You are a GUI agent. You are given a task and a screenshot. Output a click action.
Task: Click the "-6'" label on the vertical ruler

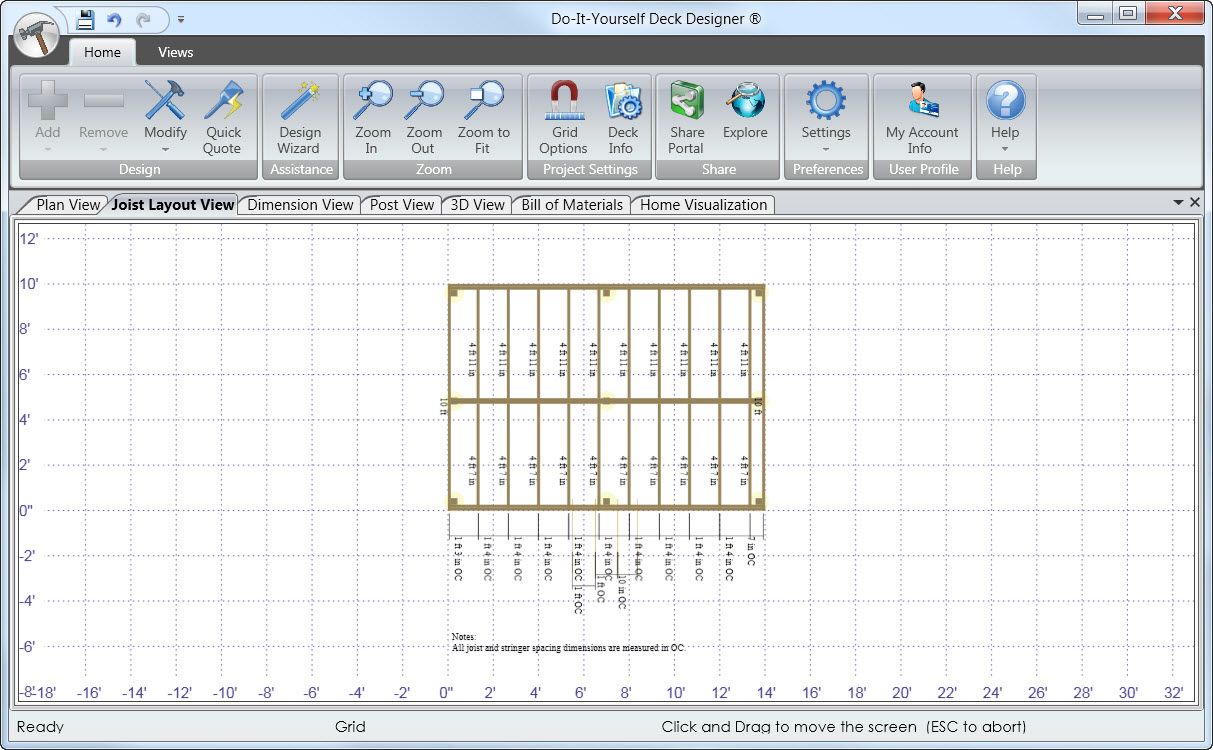click(30, 647)
